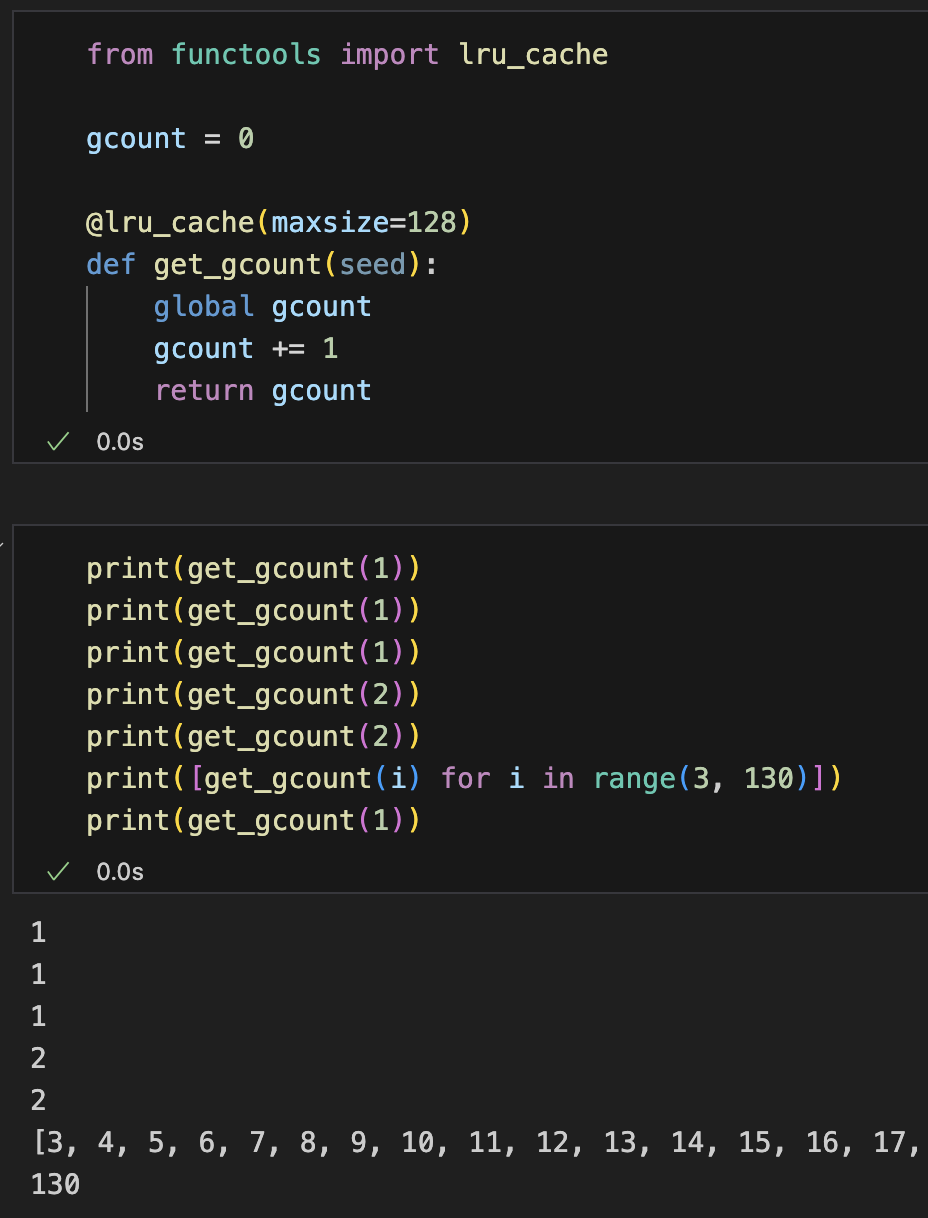This screenshot has height=1218, width=928.
Task: Click the 'def get_gcount(seed):' line
Action: click(262, 264)
